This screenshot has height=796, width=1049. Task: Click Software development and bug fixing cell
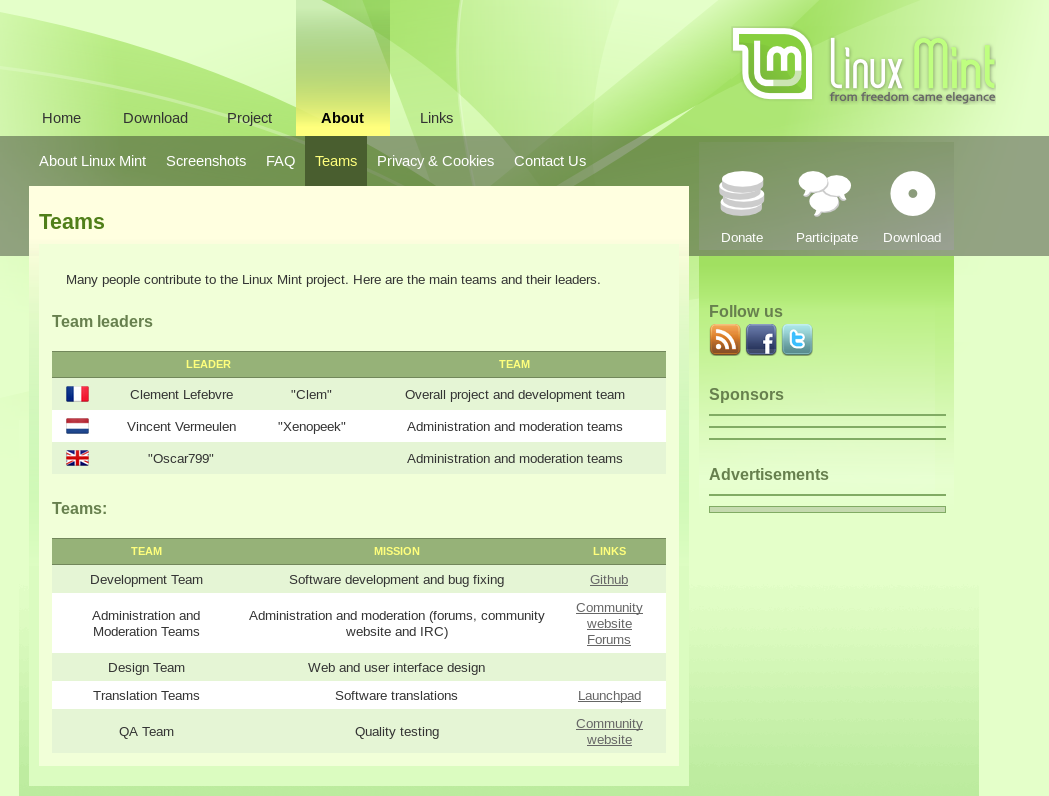(397, 579)
